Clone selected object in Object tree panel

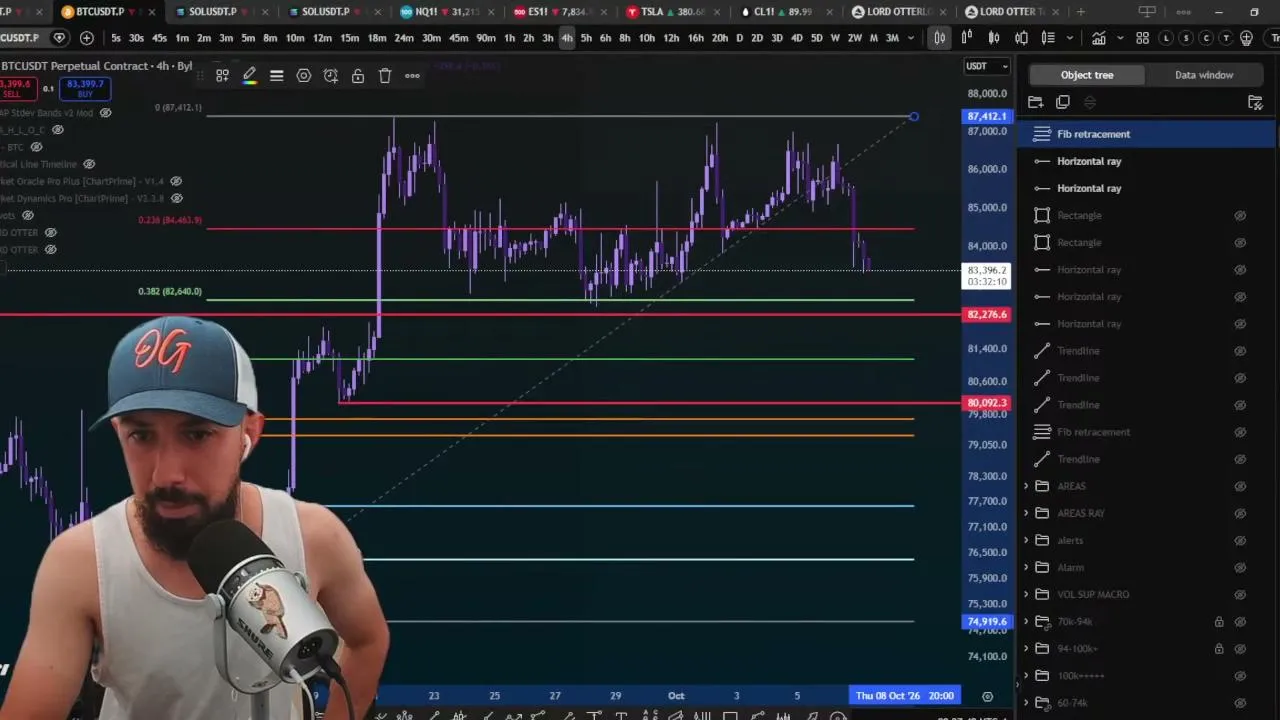click(x=1062, y=102)
